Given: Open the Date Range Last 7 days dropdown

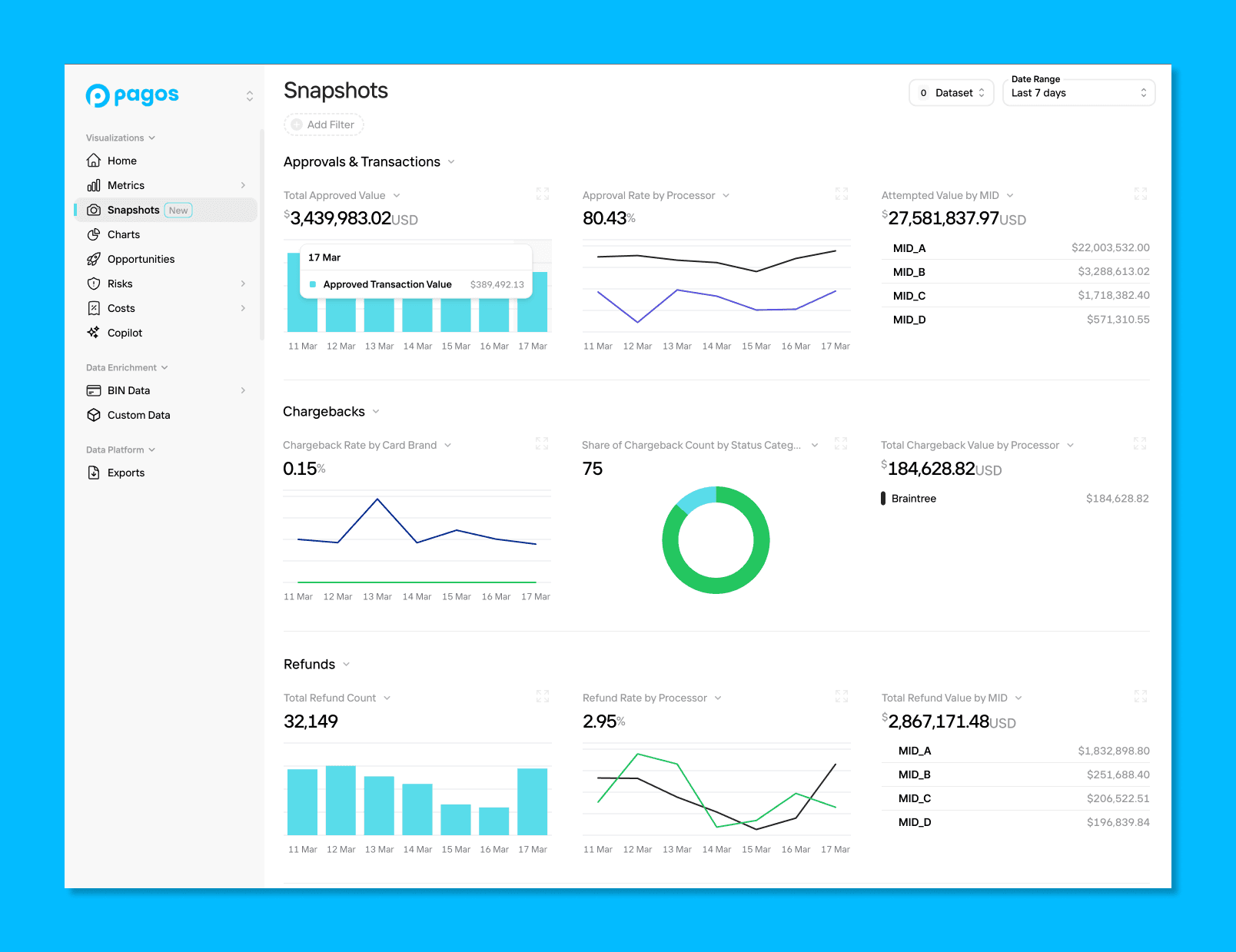Looking at the screenshot, I should coord(1079,93).
